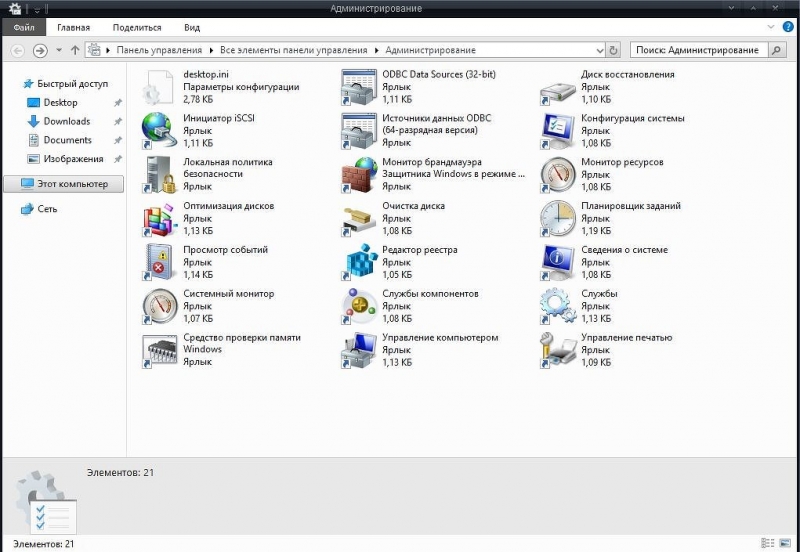Expand the address bar history dropdown
800x552 pixels.
point(600,50)
